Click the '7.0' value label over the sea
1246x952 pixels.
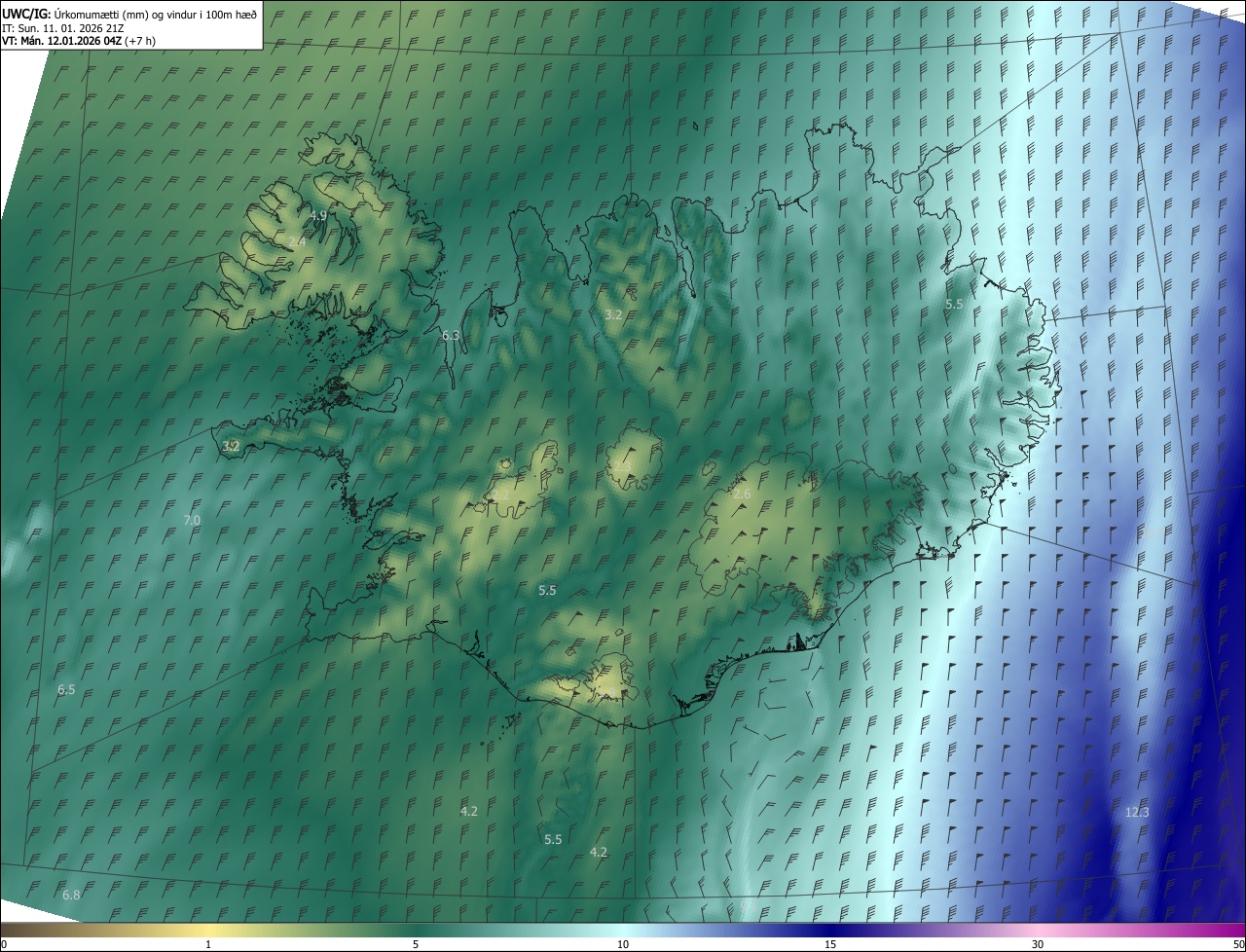192,521
